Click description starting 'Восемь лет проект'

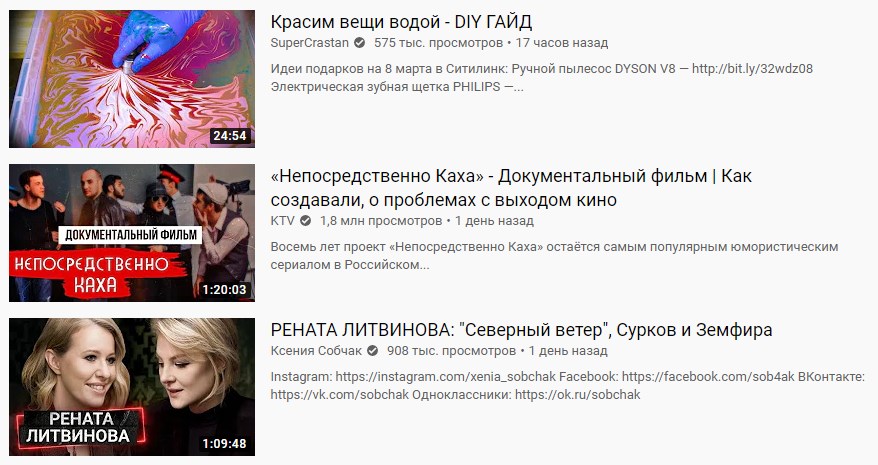(554, 255)
